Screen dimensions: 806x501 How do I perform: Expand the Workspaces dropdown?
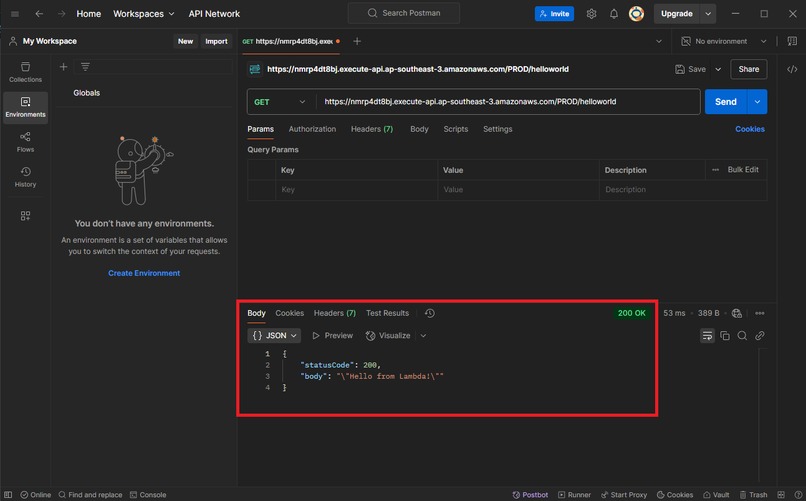click(143, 14)
